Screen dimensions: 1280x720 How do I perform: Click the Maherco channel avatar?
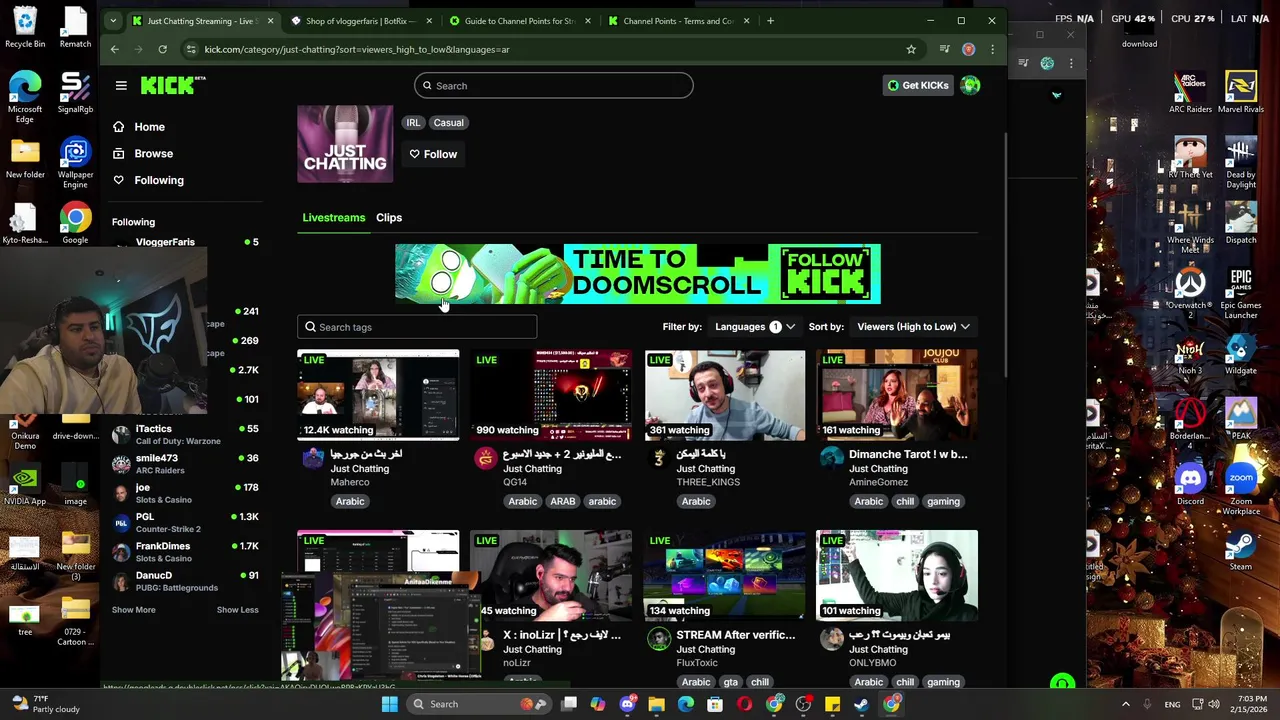(x=313, y=458)
